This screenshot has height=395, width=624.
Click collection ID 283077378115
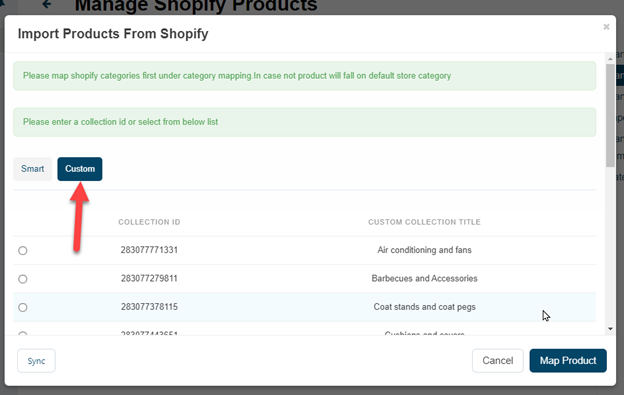pos(149,307)
